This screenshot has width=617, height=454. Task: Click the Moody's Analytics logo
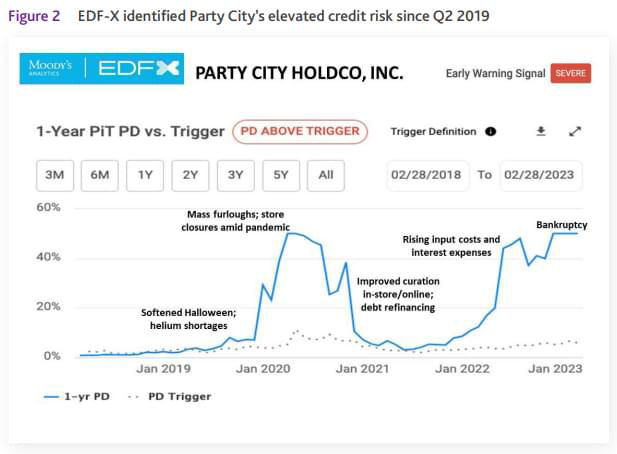click(x=50, y=71)
